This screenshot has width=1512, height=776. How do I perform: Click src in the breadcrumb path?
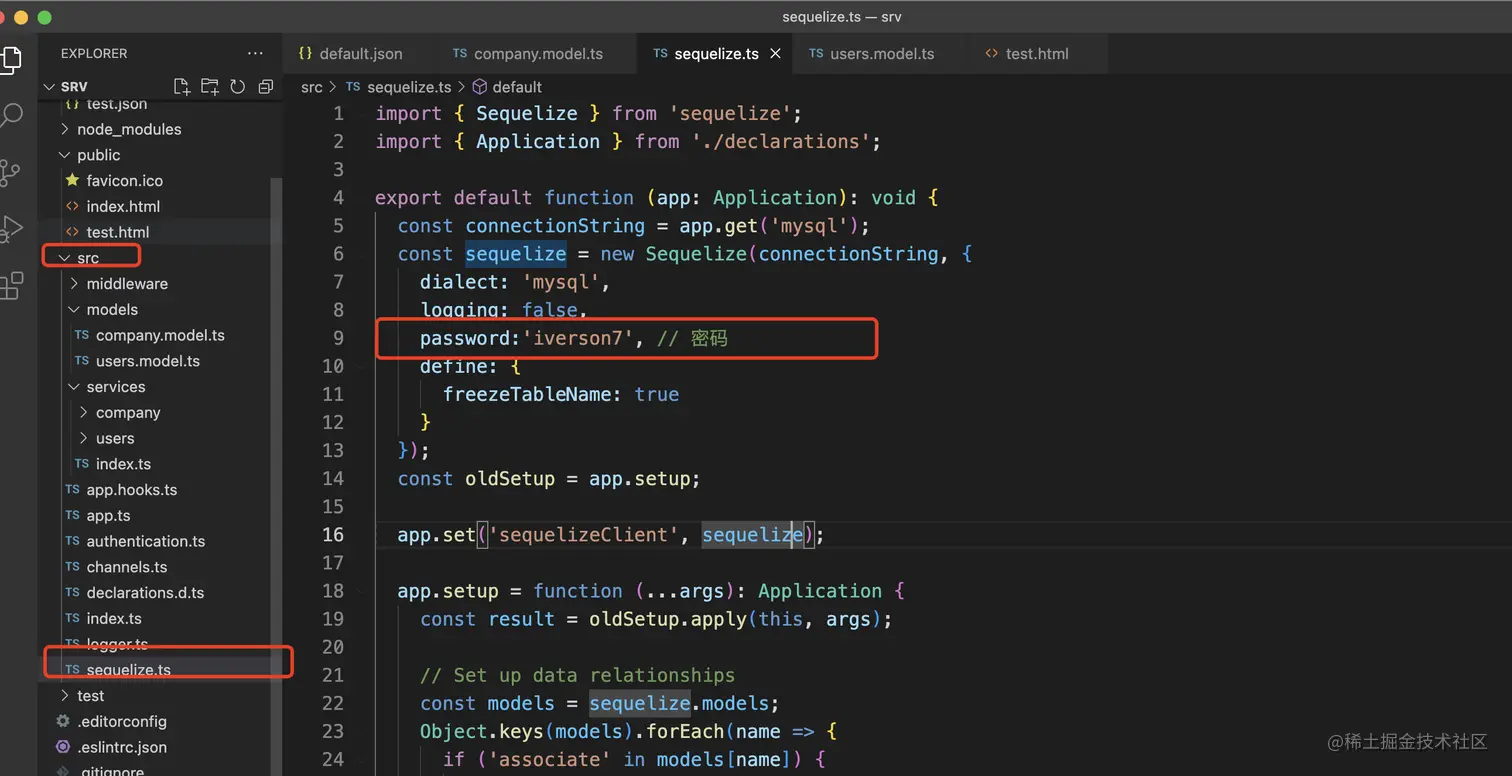(312, 87)
